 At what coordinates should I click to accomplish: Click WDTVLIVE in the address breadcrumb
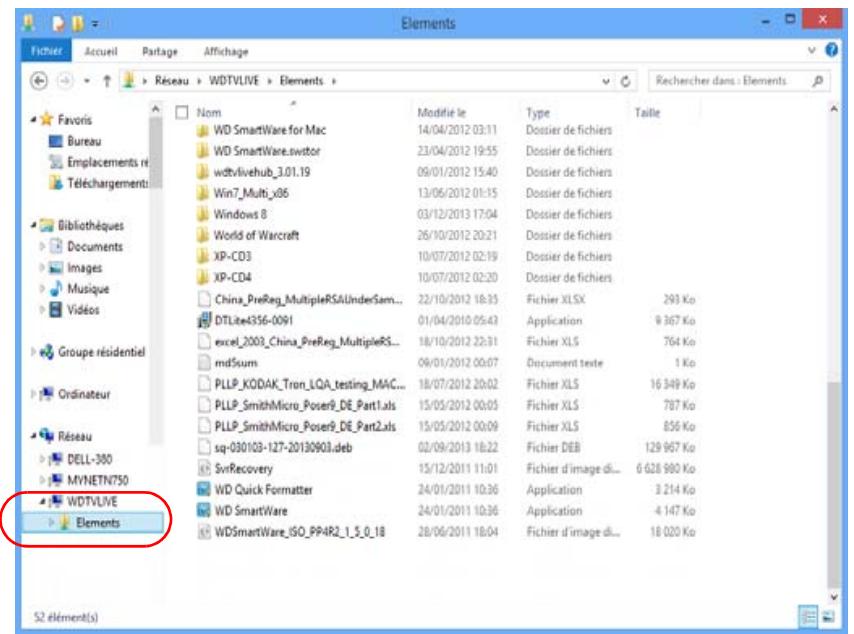[x=234, y=81]
